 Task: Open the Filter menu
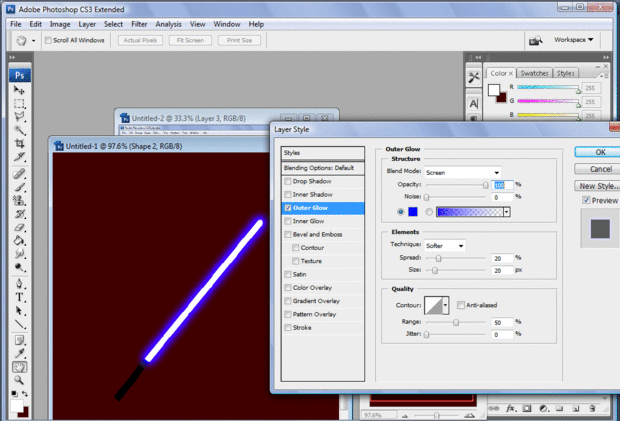[139, 24]
